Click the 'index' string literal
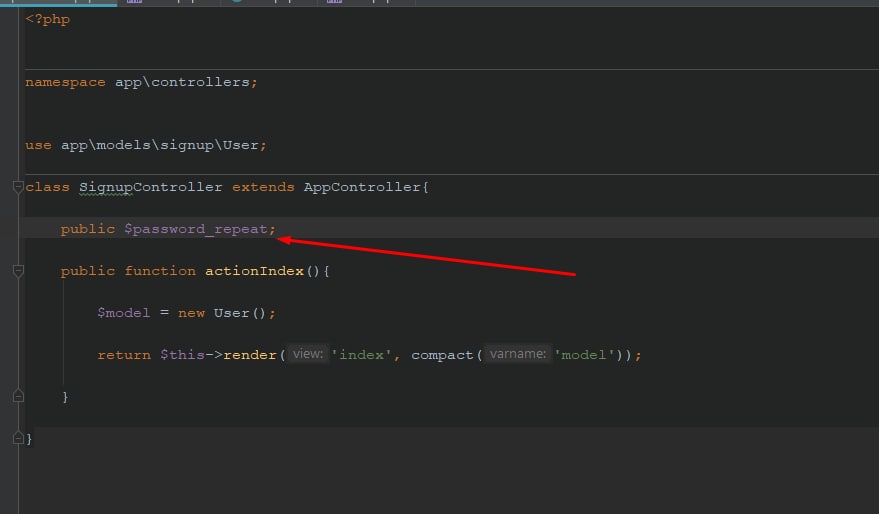 coord(361,355)
